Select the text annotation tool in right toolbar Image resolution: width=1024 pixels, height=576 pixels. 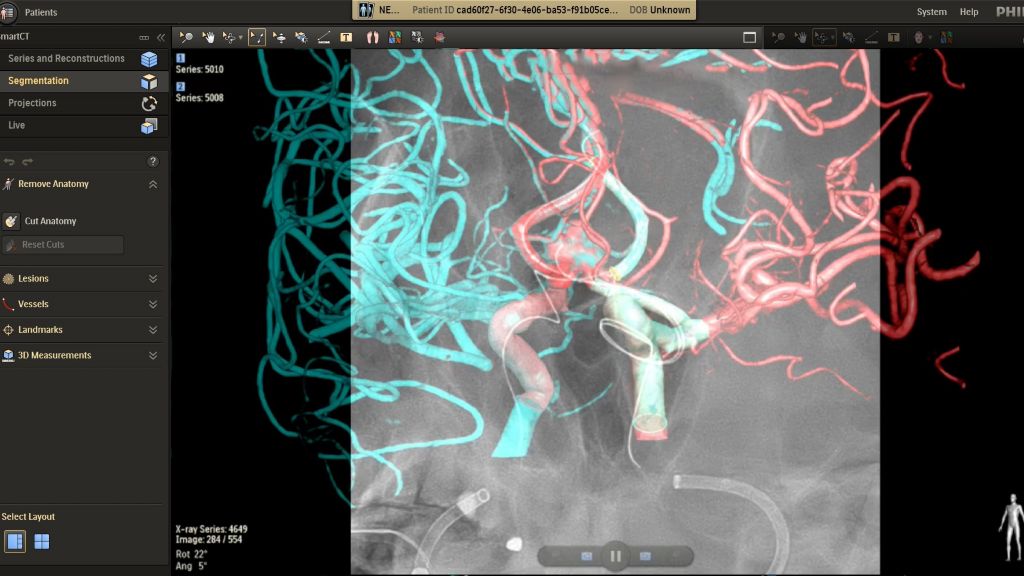[x=893, y=37]
